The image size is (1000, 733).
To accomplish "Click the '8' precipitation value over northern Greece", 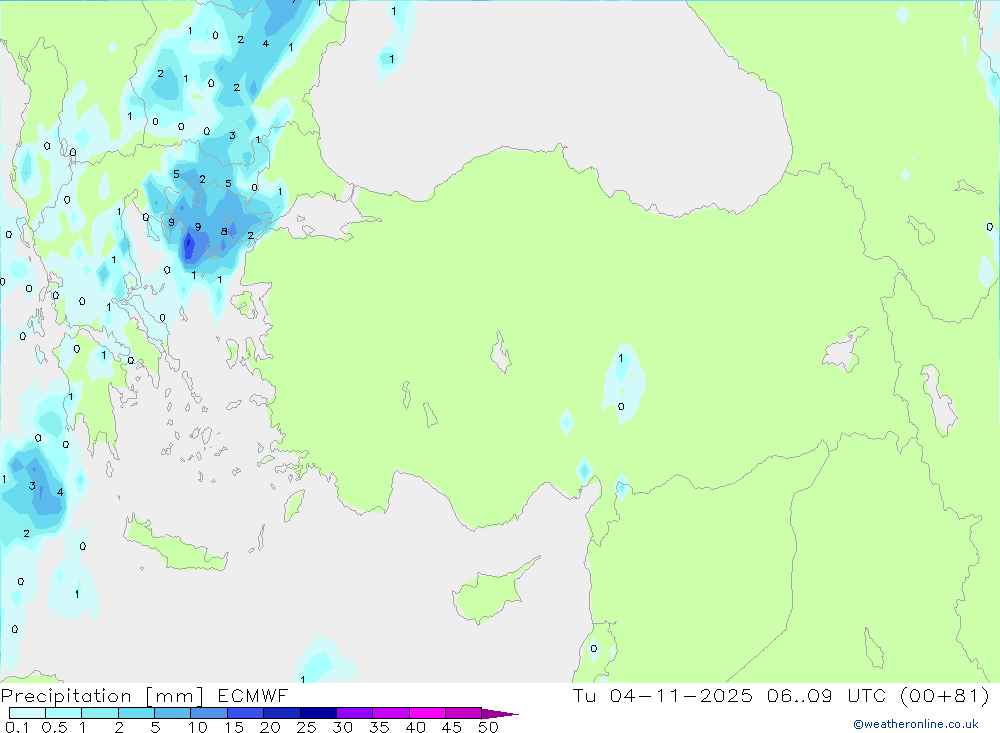I will (224, 232).
